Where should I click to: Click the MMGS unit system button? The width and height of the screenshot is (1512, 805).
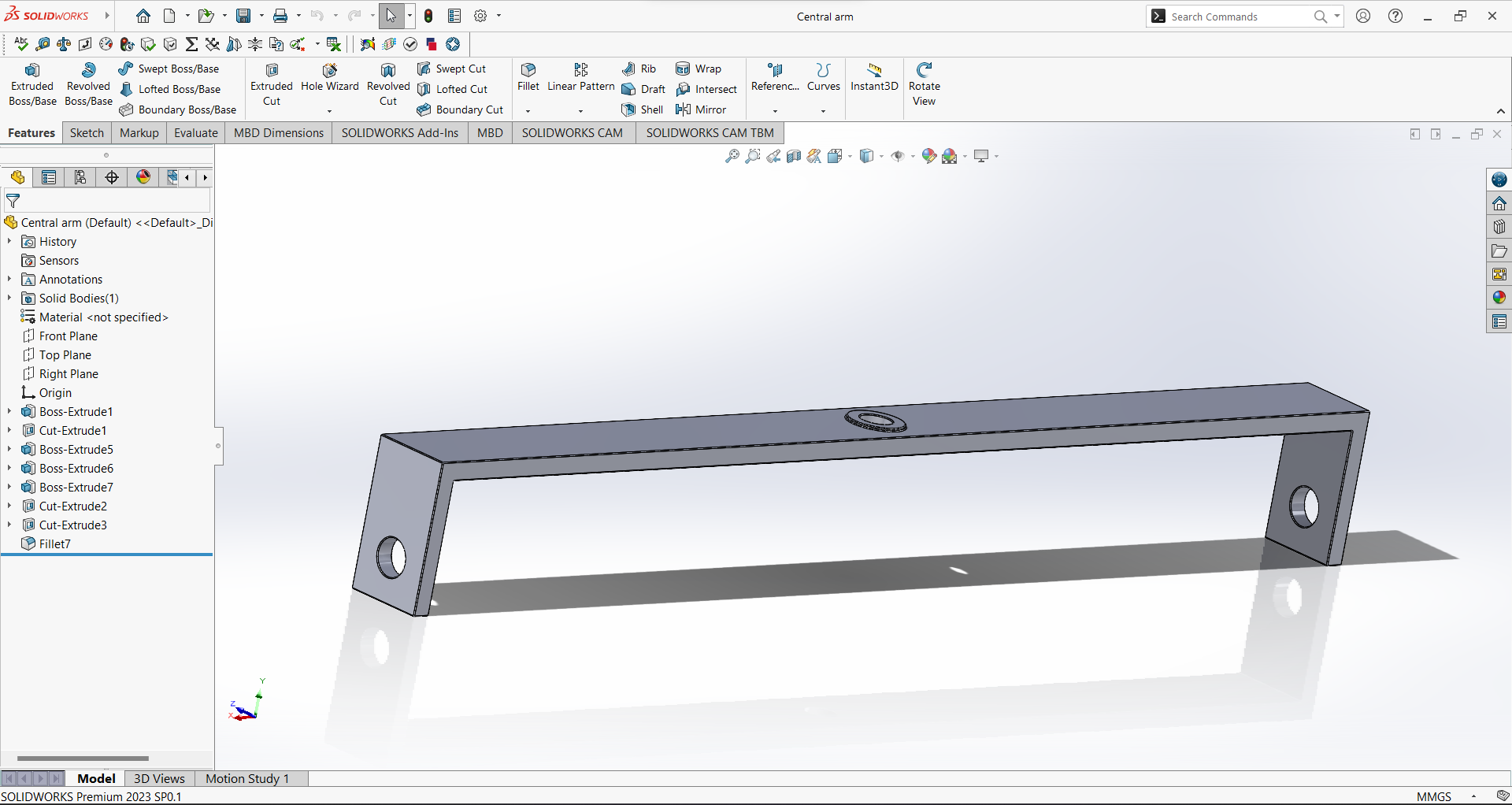point(1433,796)
